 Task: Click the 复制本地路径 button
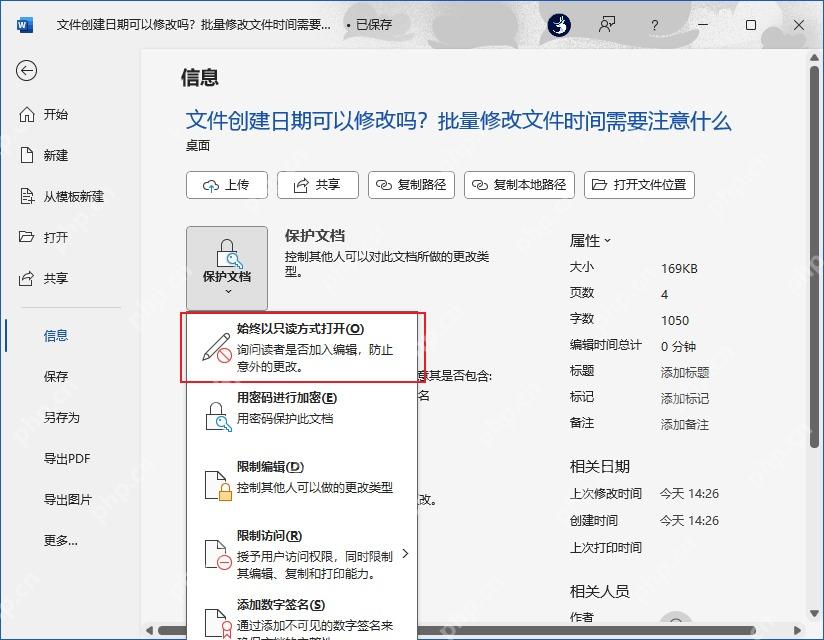[x=519, y=185]
